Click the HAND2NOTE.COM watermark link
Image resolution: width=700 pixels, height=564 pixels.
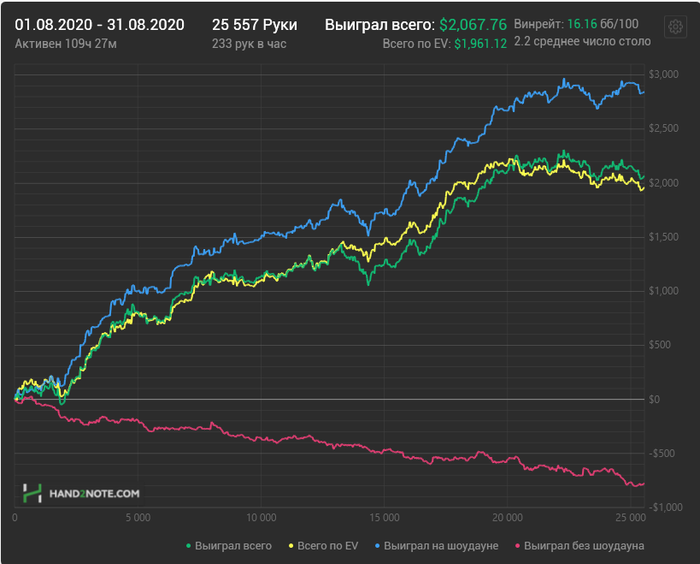point(94,493)
